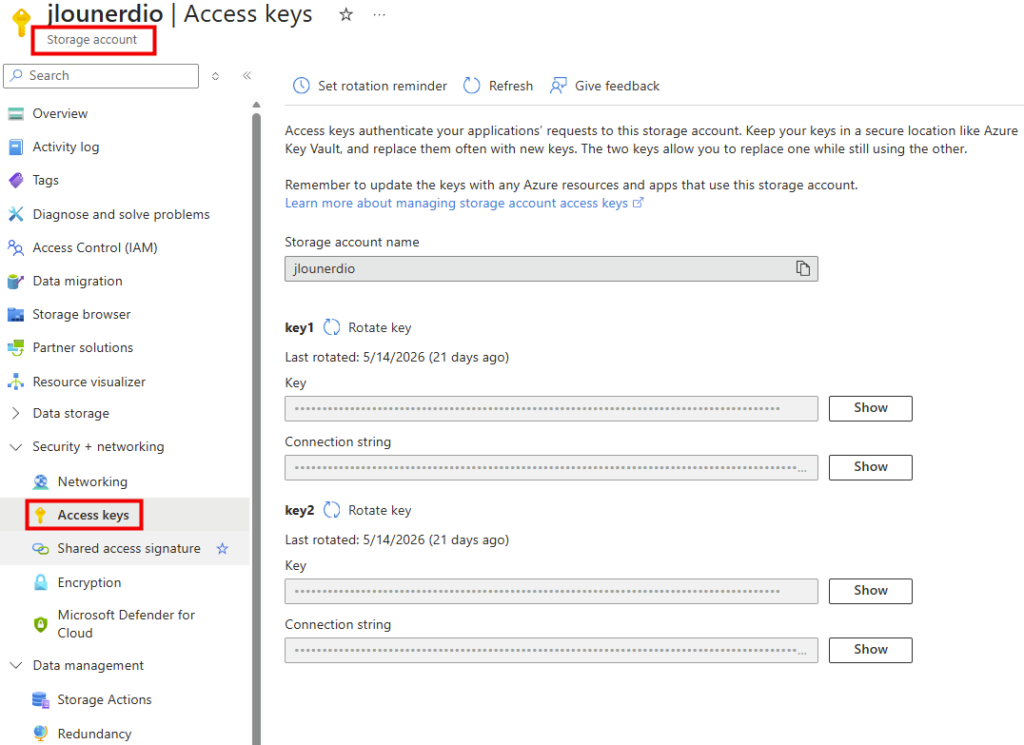Favorite Shared access signature with its star
This screenshot has width=1024, height=745.
(223, 548)
